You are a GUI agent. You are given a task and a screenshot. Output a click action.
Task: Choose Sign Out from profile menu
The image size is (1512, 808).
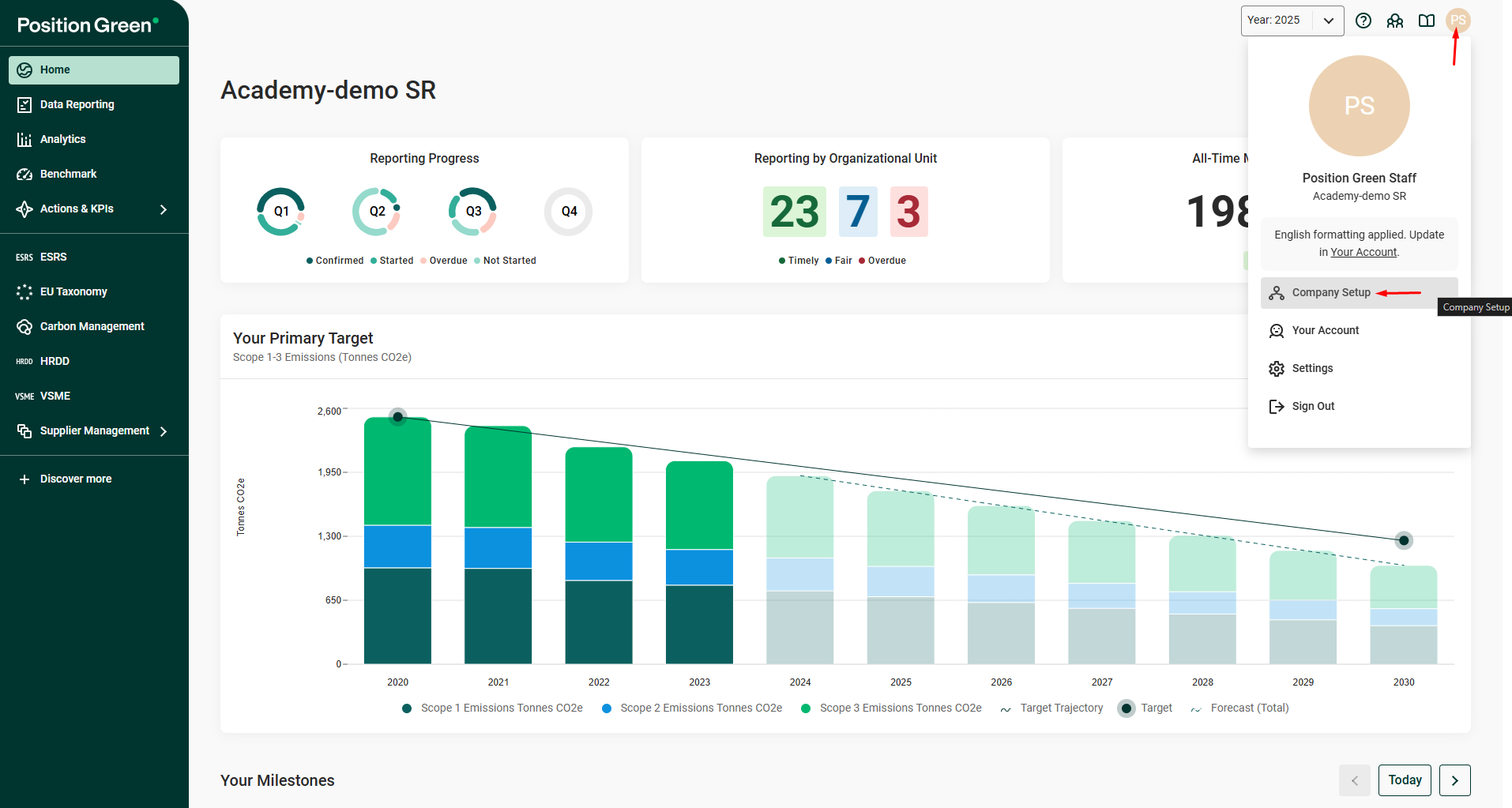[1313, 407]
